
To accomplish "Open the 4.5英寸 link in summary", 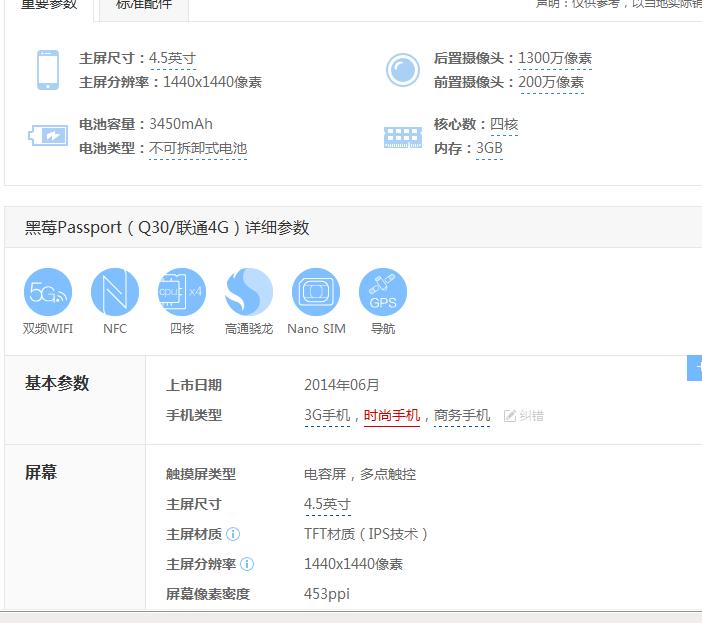I will (172, 58).
